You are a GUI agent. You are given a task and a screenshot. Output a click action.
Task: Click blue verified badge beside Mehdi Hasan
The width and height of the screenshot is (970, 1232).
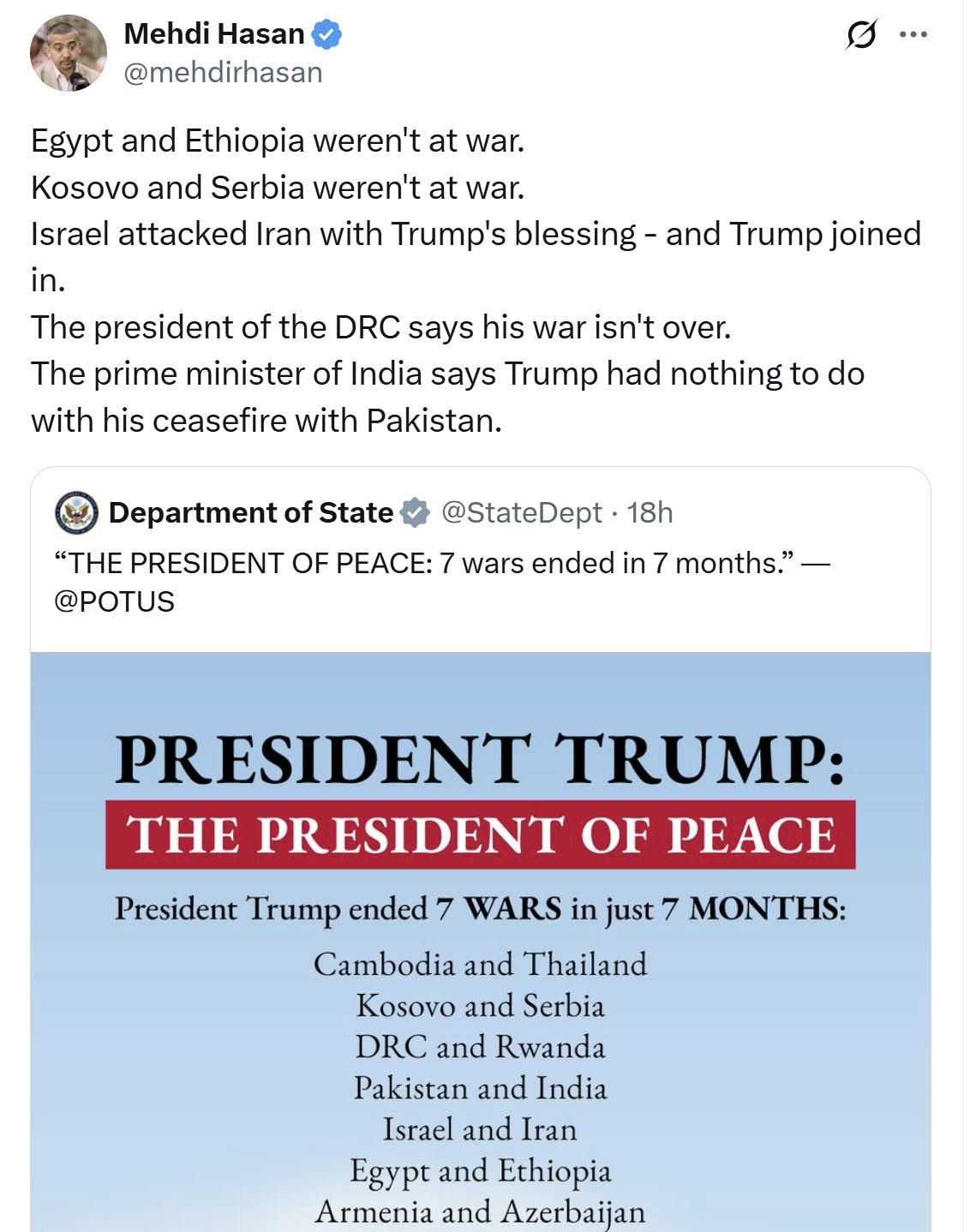click(326, 34)
